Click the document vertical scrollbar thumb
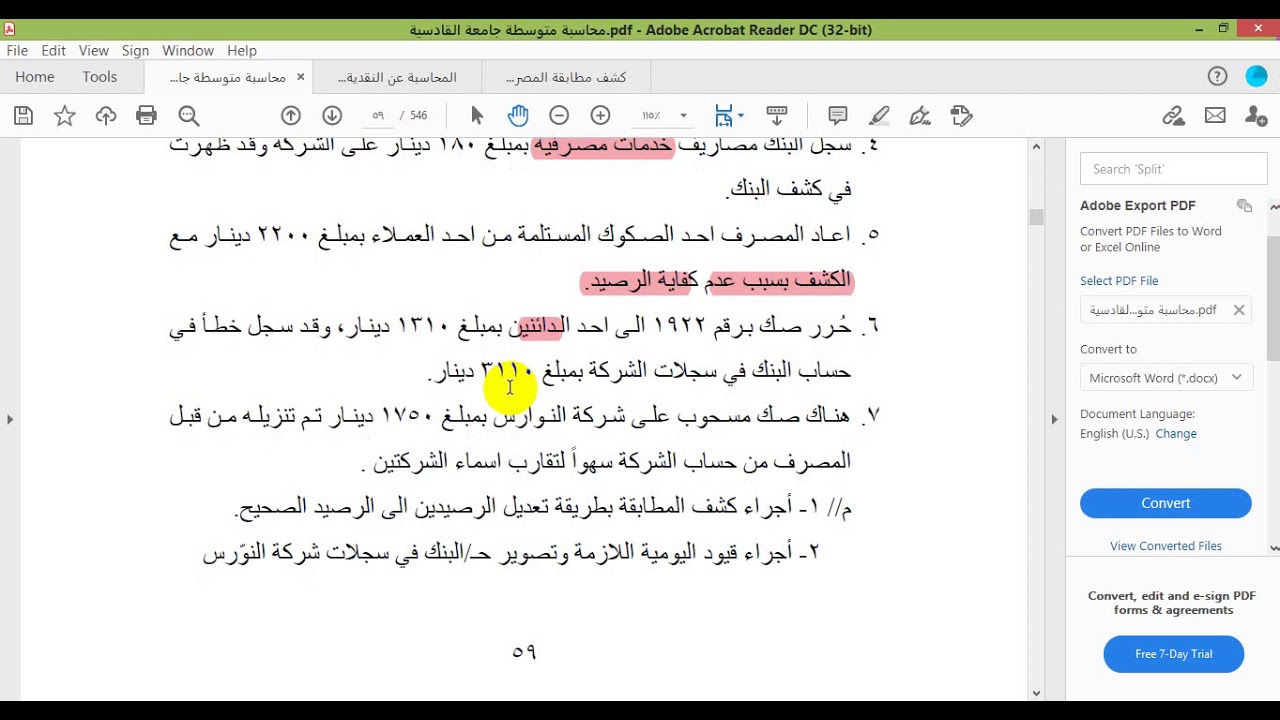The image size is (1280, 720). (1036, 217)
